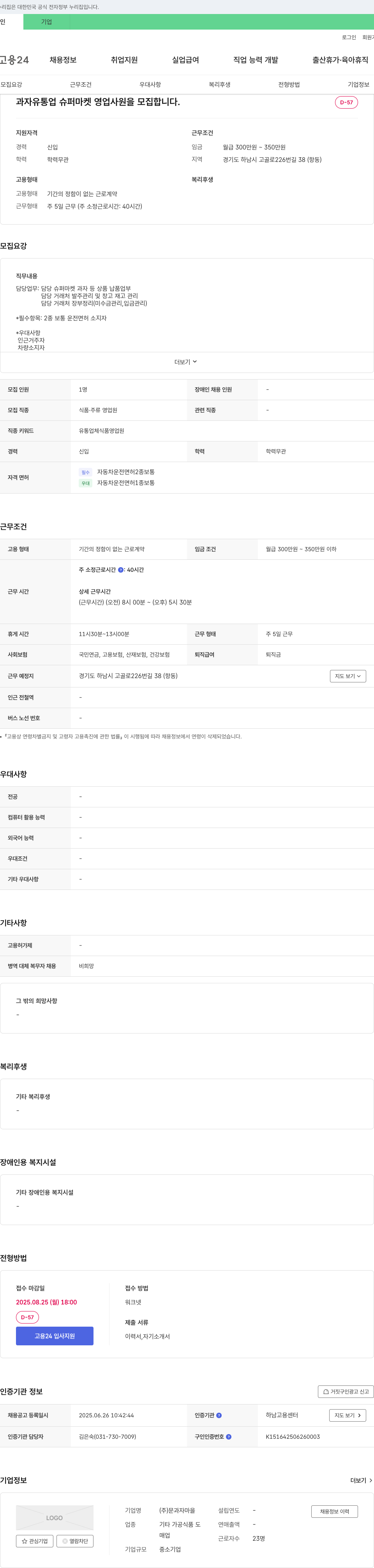
Task: Select the job title heading
Action: 97,102
